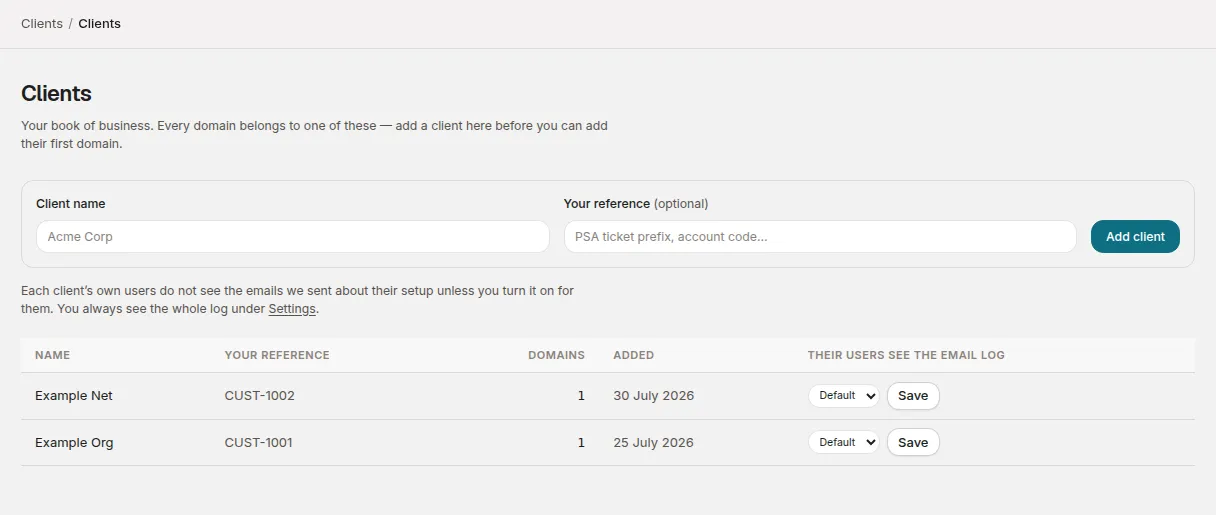Click reference CUST-1001
The image size is (1216, 515).
click(259, 442)
